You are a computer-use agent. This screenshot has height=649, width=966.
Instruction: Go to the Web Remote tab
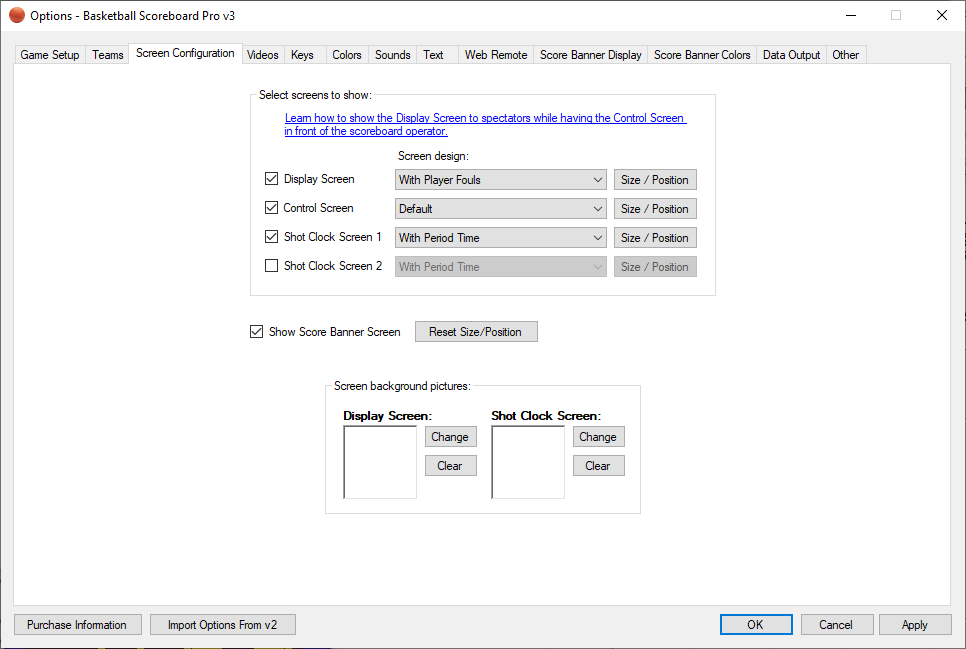(495, 55)
